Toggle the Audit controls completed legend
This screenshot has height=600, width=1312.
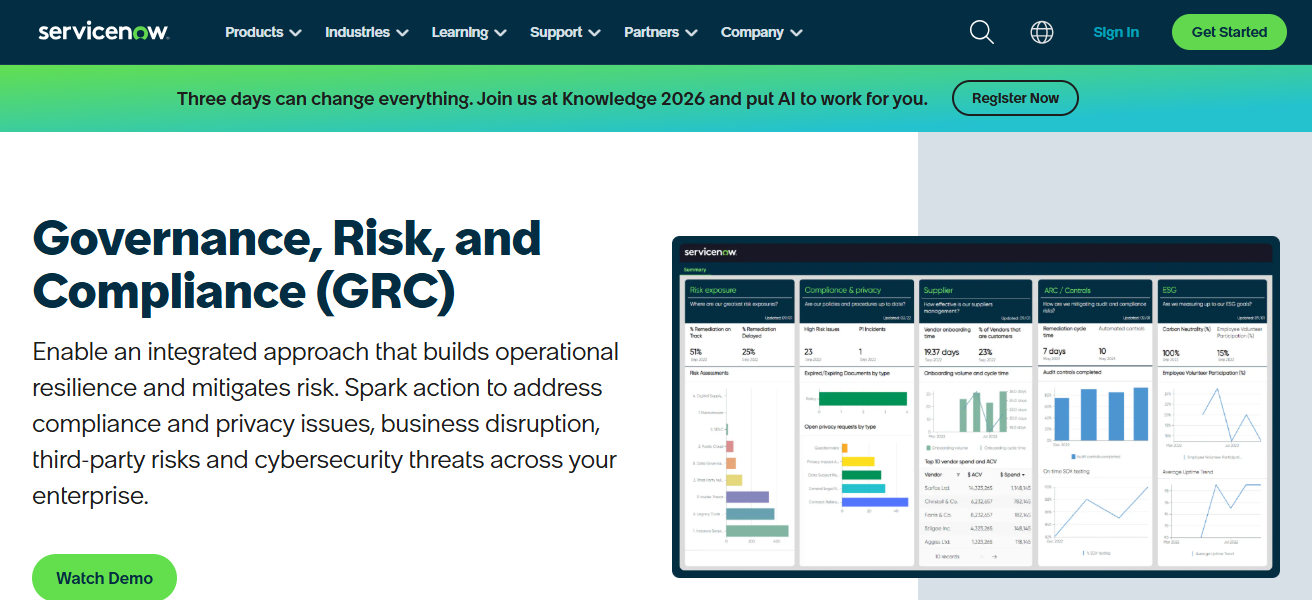tap(1097, 456)
